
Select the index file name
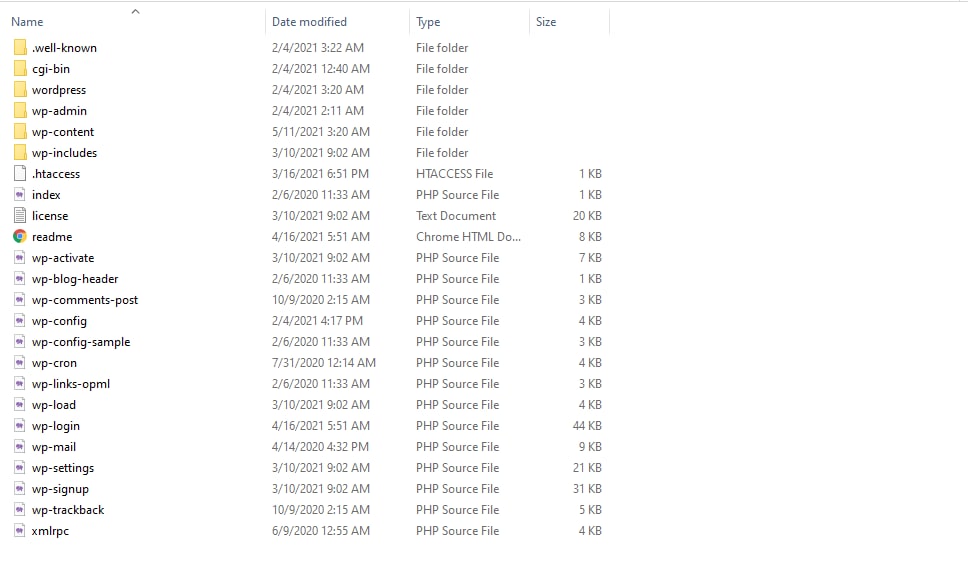46,195
